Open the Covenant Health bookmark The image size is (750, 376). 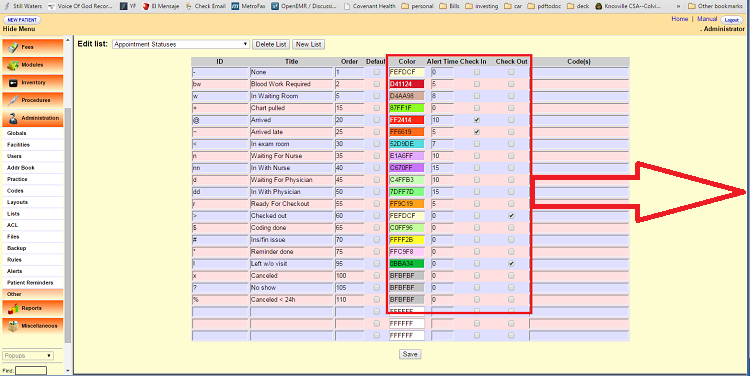[370, 6]
